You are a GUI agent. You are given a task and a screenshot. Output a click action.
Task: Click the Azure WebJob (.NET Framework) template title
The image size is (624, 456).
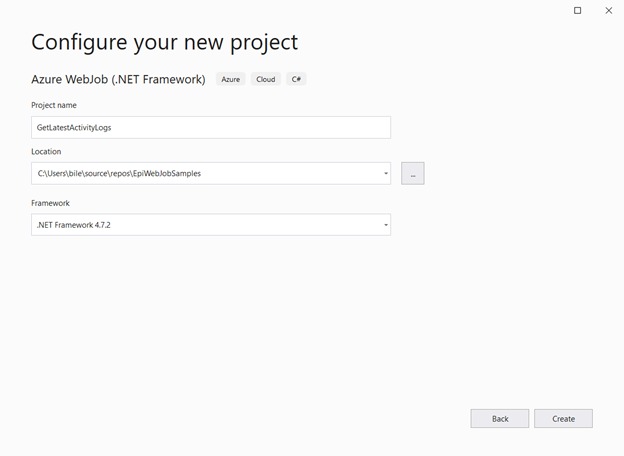click(x=118, y=79)
